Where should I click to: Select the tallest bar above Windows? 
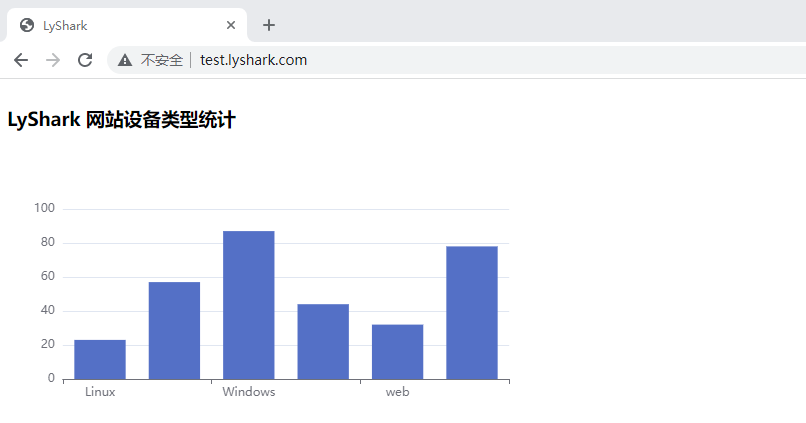point(248,305)
